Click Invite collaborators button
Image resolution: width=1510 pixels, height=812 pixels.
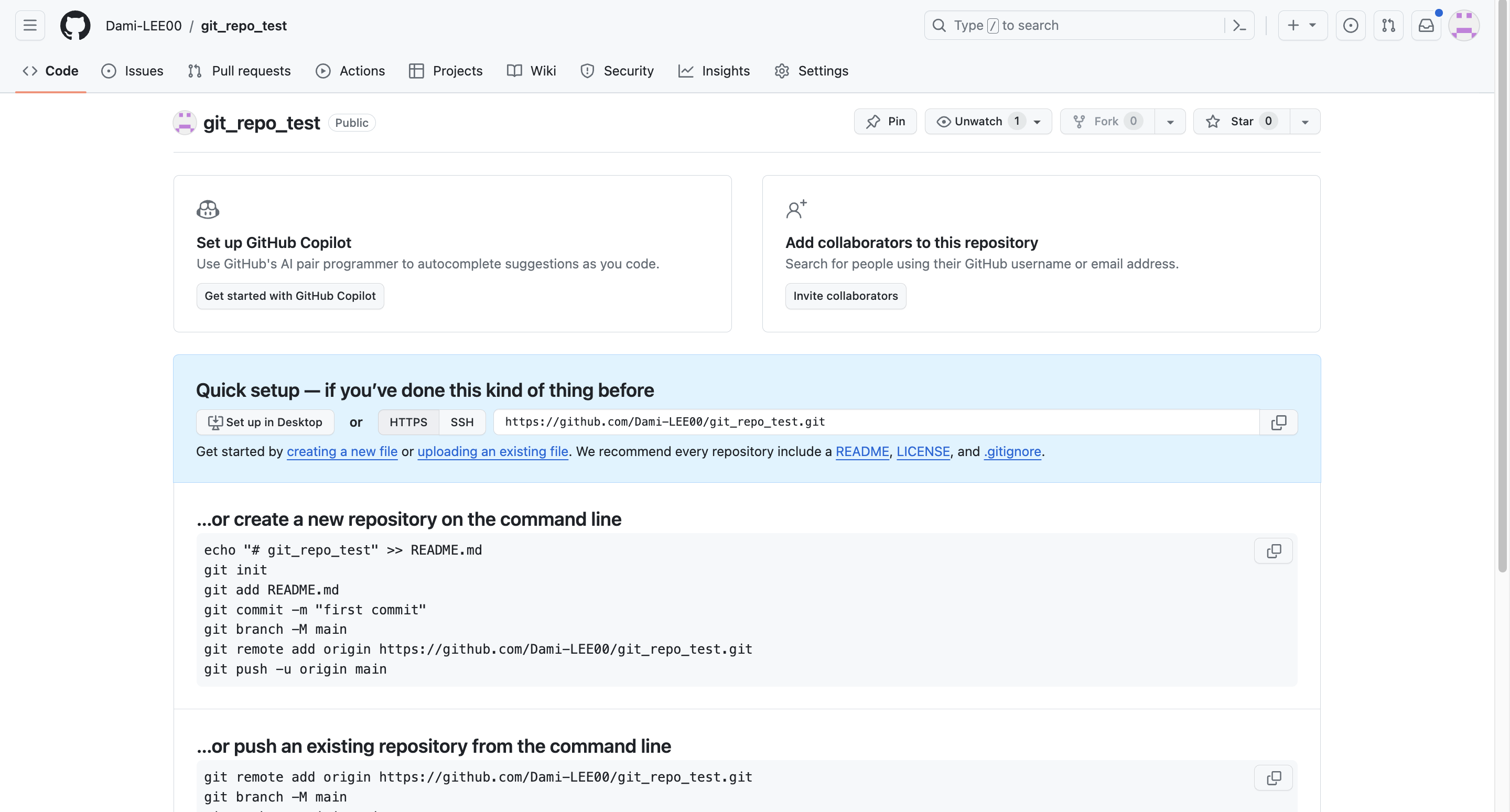[845, 296]
